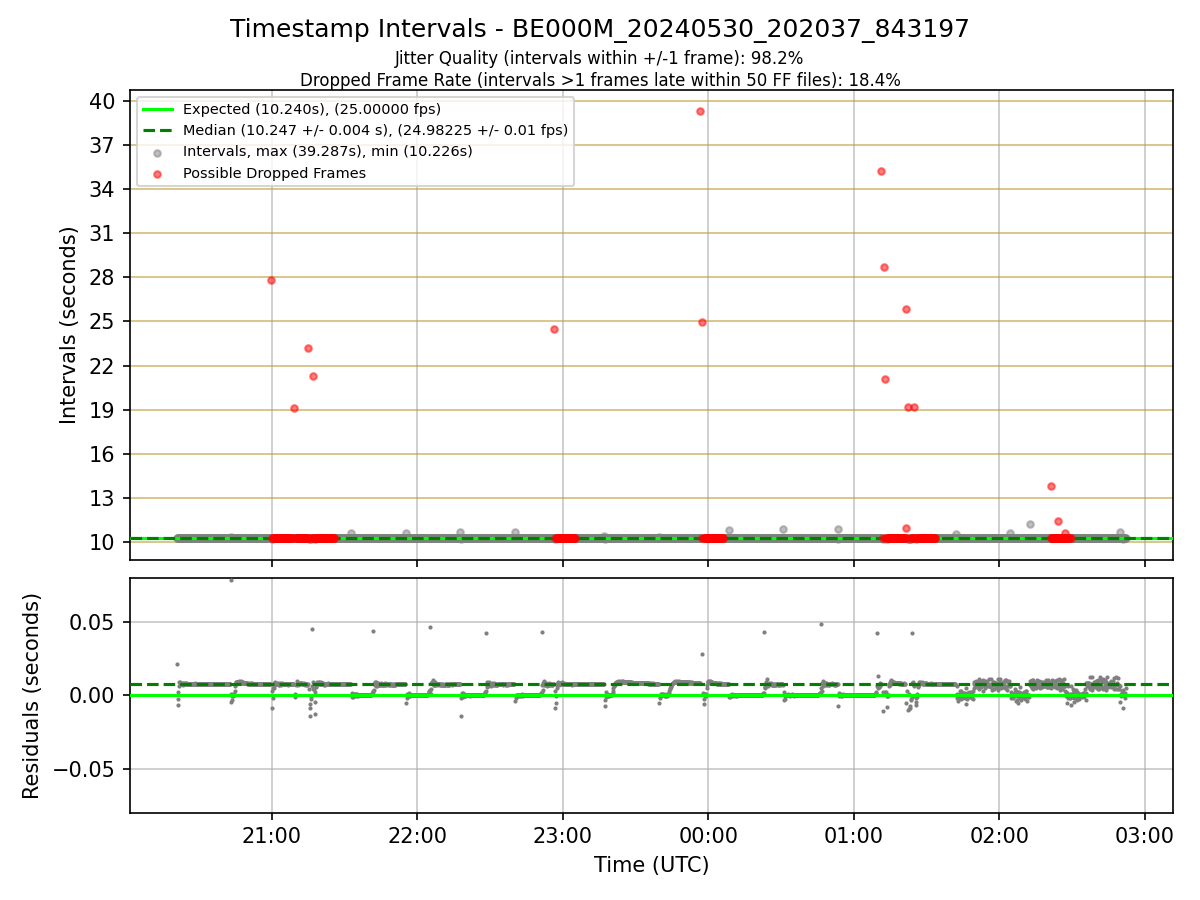Click legend entry "Median (10.247 +/- 0.004 s)"
1200x900 pixels.
click(375, 131)
